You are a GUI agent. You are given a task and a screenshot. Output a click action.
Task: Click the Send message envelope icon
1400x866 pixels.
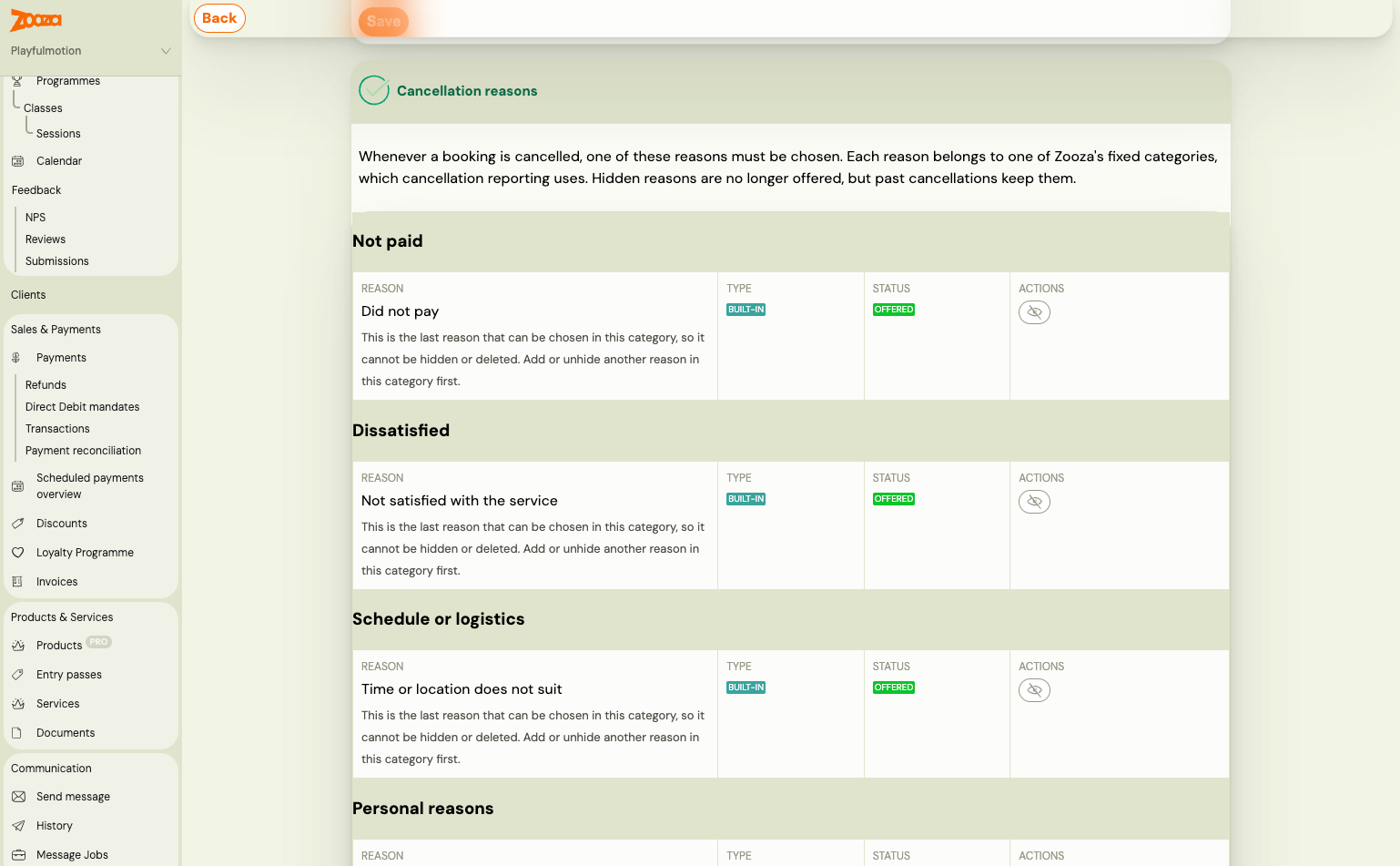[x=18, y=797]
